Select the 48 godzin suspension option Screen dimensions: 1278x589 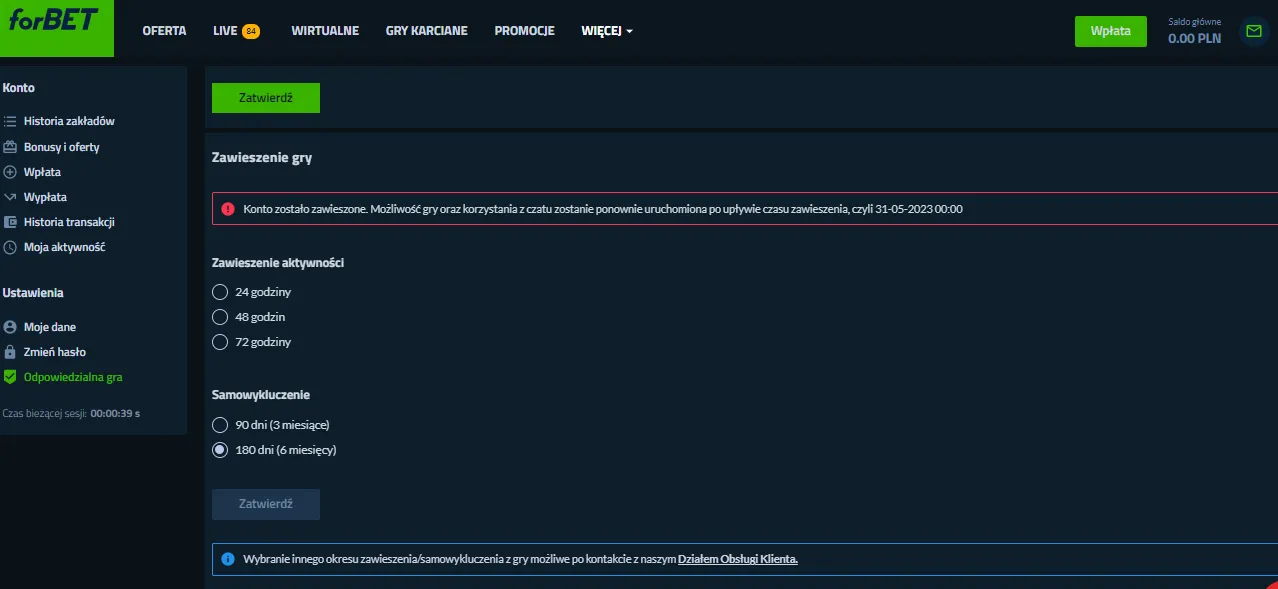pos(220,317)
